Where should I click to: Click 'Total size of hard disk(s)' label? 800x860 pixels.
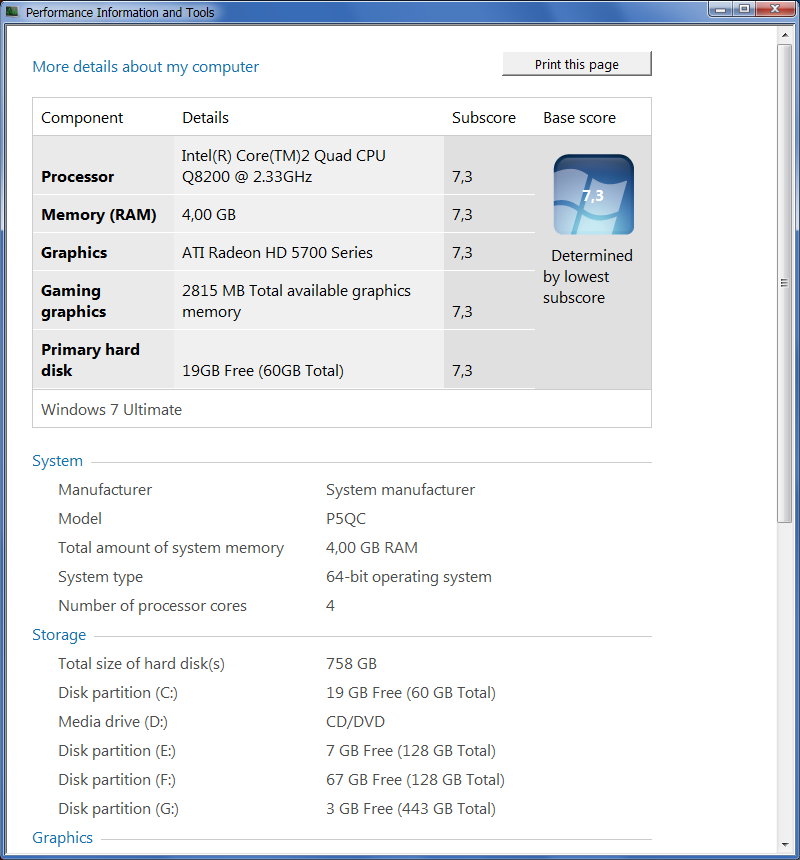point(141,664)
